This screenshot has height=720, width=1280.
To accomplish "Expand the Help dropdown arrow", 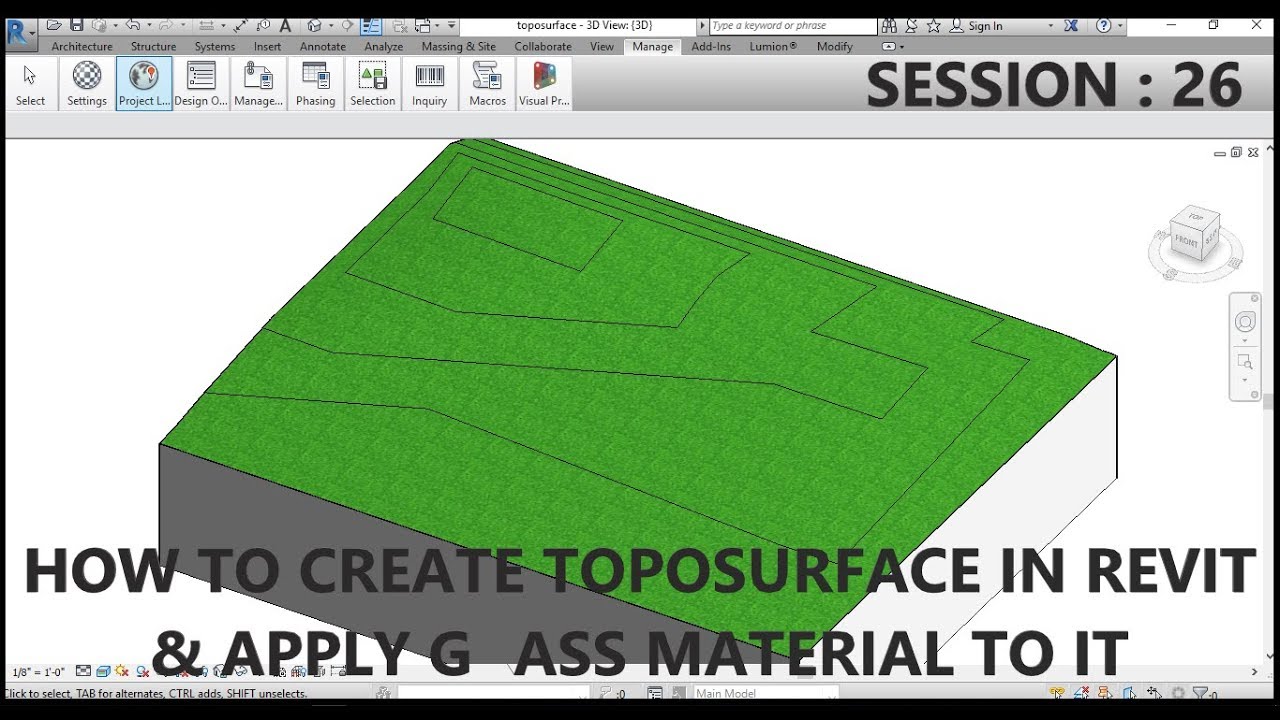I will pos(1119,26).
